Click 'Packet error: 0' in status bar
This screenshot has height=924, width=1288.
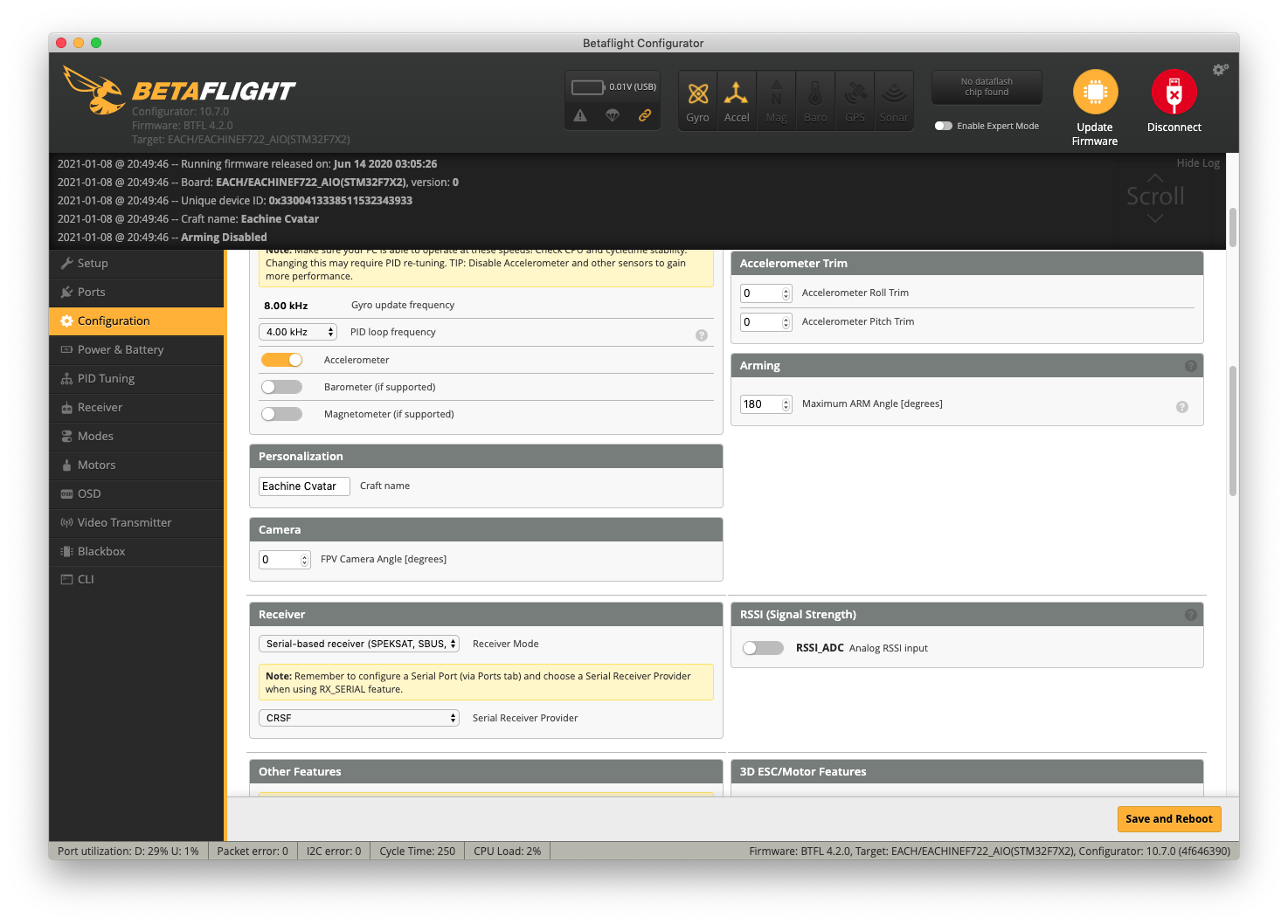tap(253, 852)
